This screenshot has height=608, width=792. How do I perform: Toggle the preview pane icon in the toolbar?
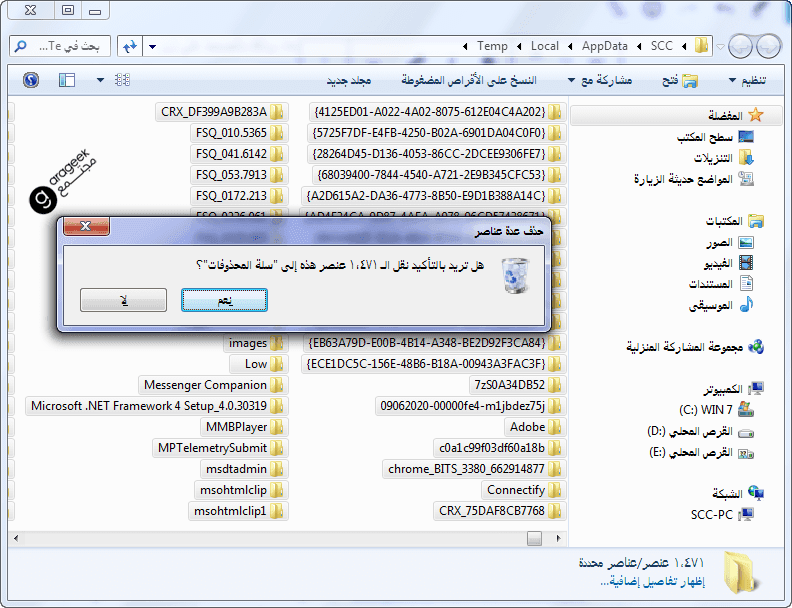[67, 79]
